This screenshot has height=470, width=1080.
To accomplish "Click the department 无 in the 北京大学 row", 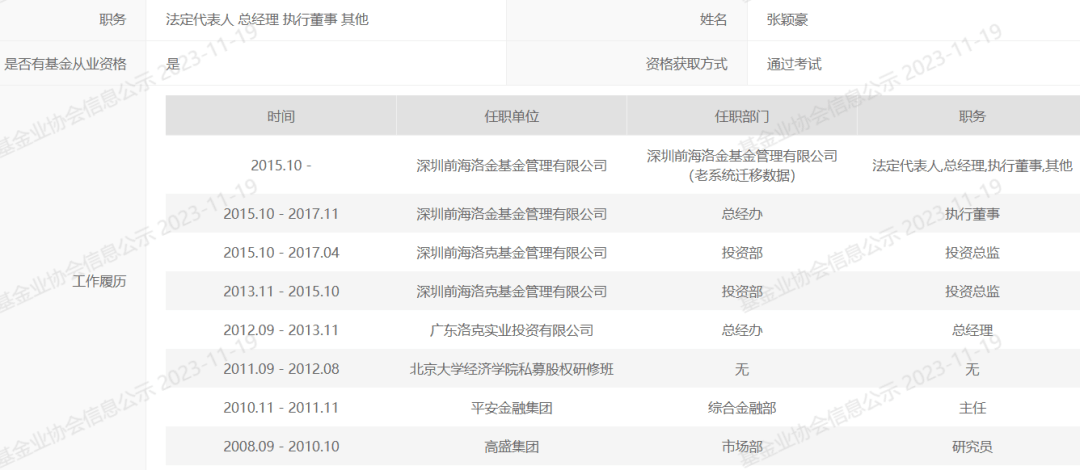I will coord(742,369).
